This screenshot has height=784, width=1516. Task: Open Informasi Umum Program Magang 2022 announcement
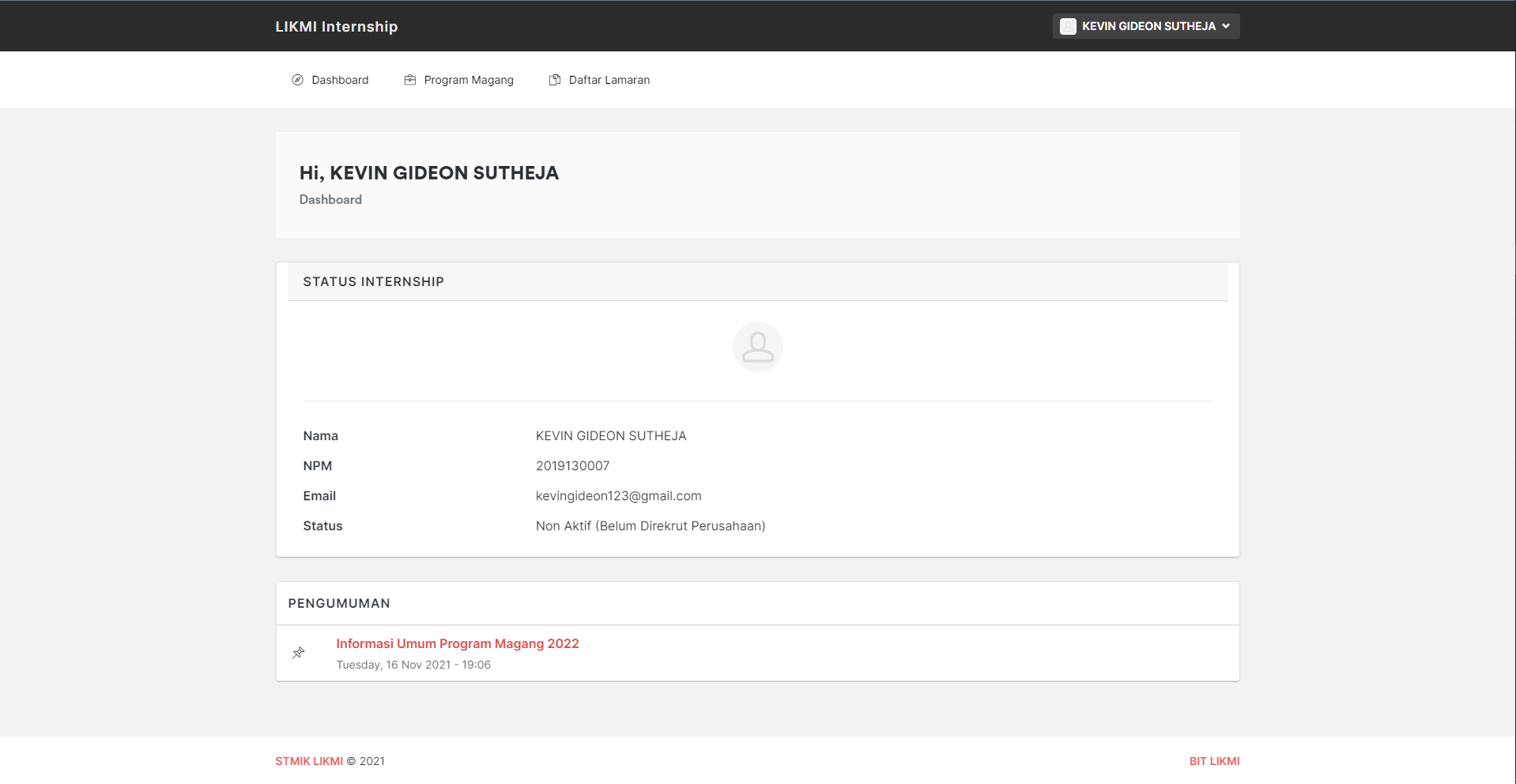(458, 643)
